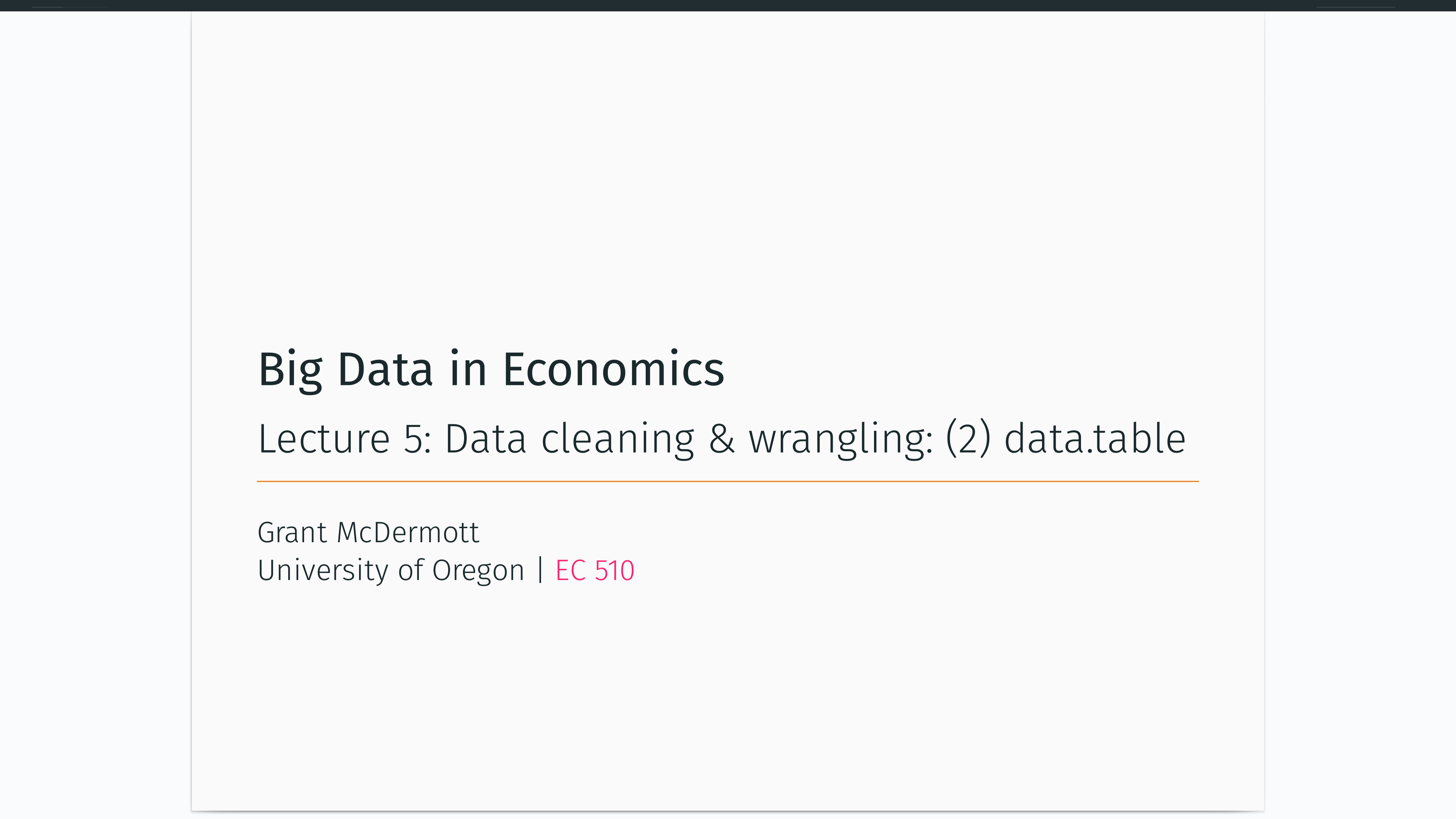Image resolution: width=1456 pixels, height=819 pixels.
Task: Click the ampersand in the subtitle
Action: click(722, 439)
